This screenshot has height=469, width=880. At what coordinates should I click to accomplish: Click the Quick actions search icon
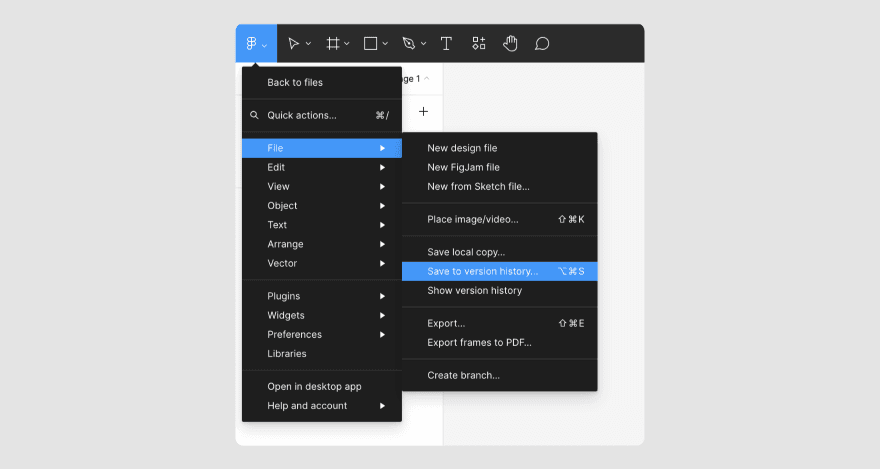coord(254,115)
